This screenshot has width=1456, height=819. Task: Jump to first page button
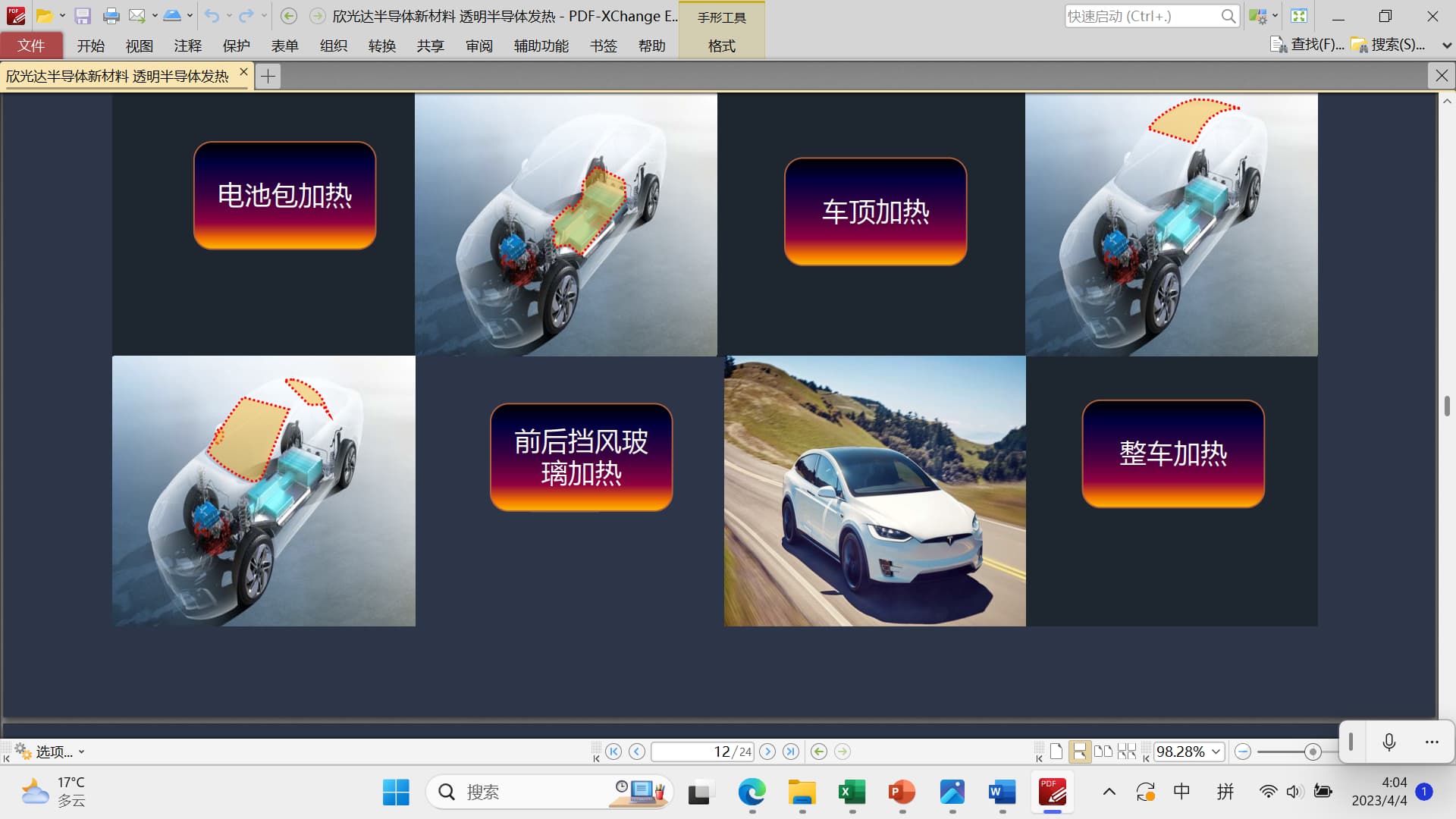[x=613, y=752]
